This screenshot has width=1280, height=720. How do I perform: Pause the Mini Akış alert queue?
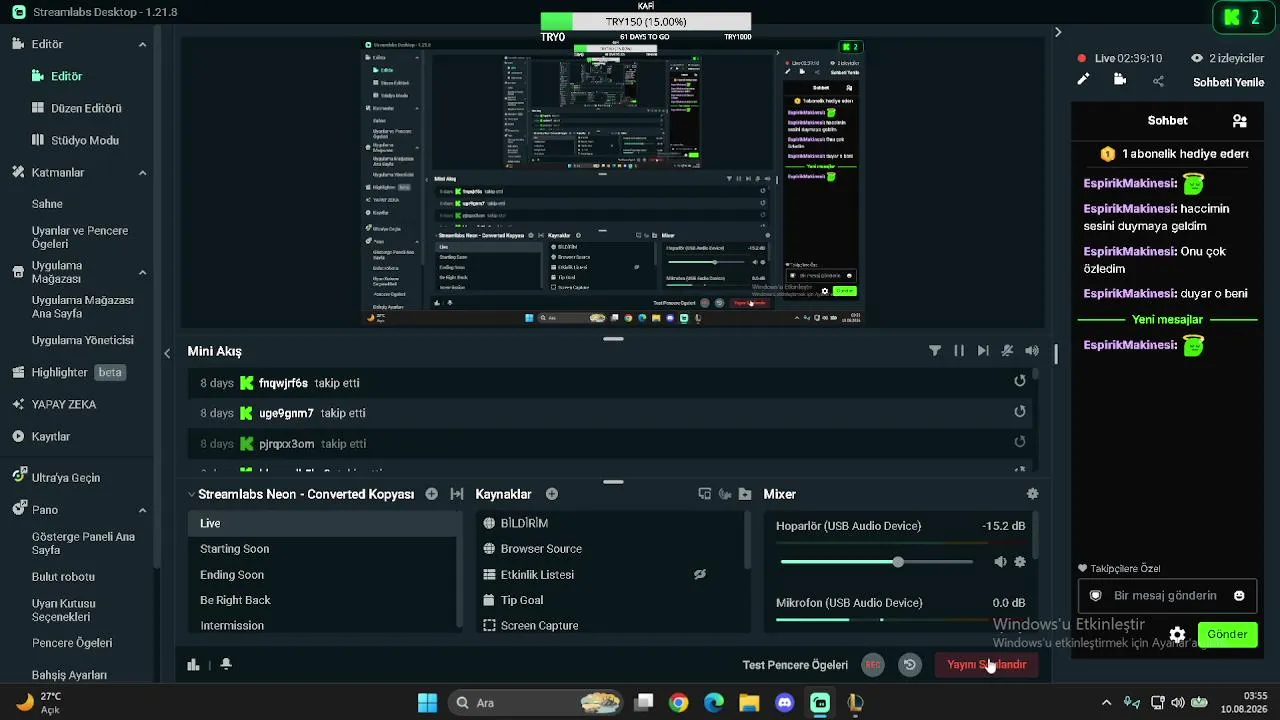[x=959, y=351]
